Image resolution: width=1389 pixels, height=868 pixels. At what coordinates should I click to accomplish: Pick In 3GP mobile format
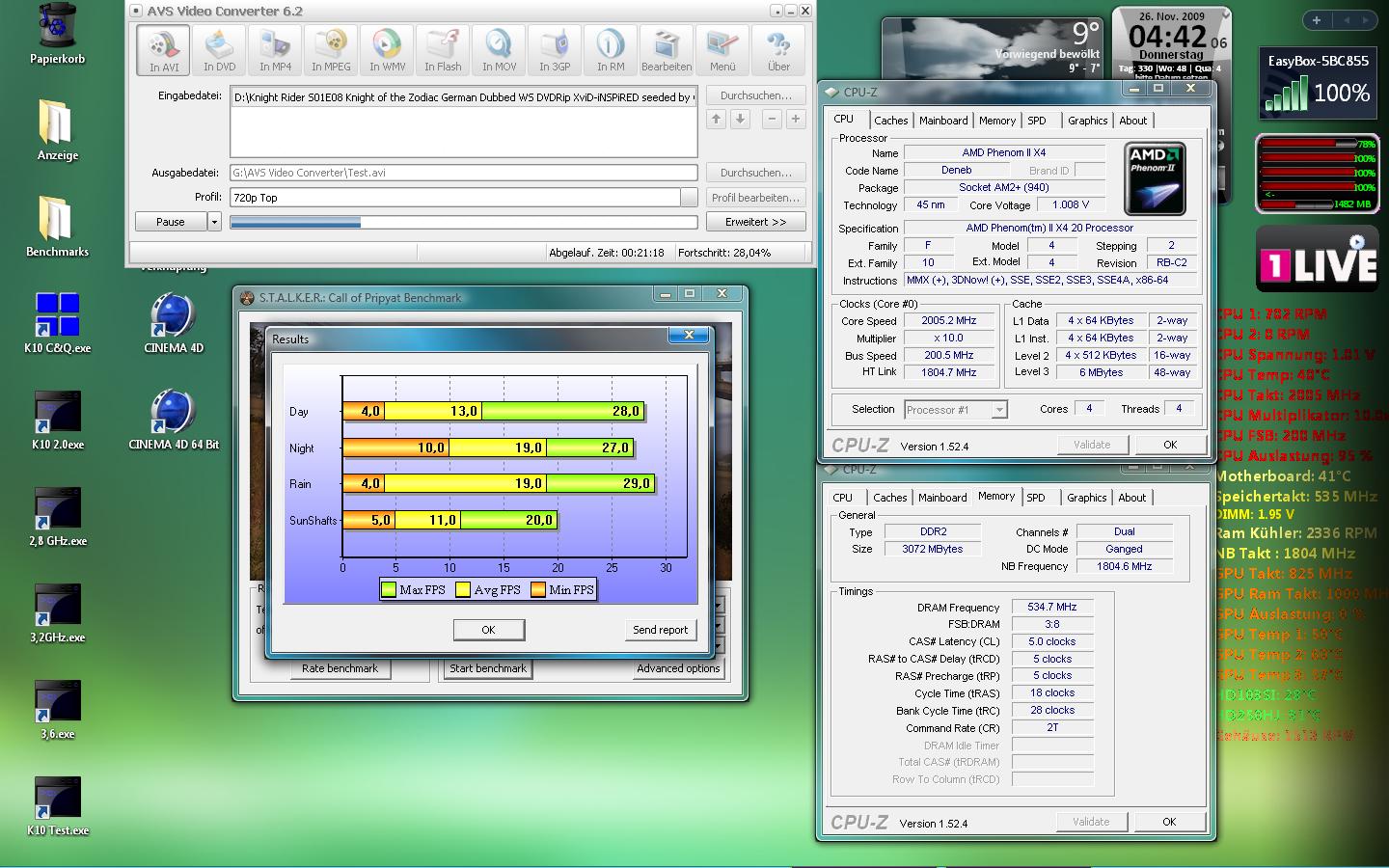tap(555, 49)
